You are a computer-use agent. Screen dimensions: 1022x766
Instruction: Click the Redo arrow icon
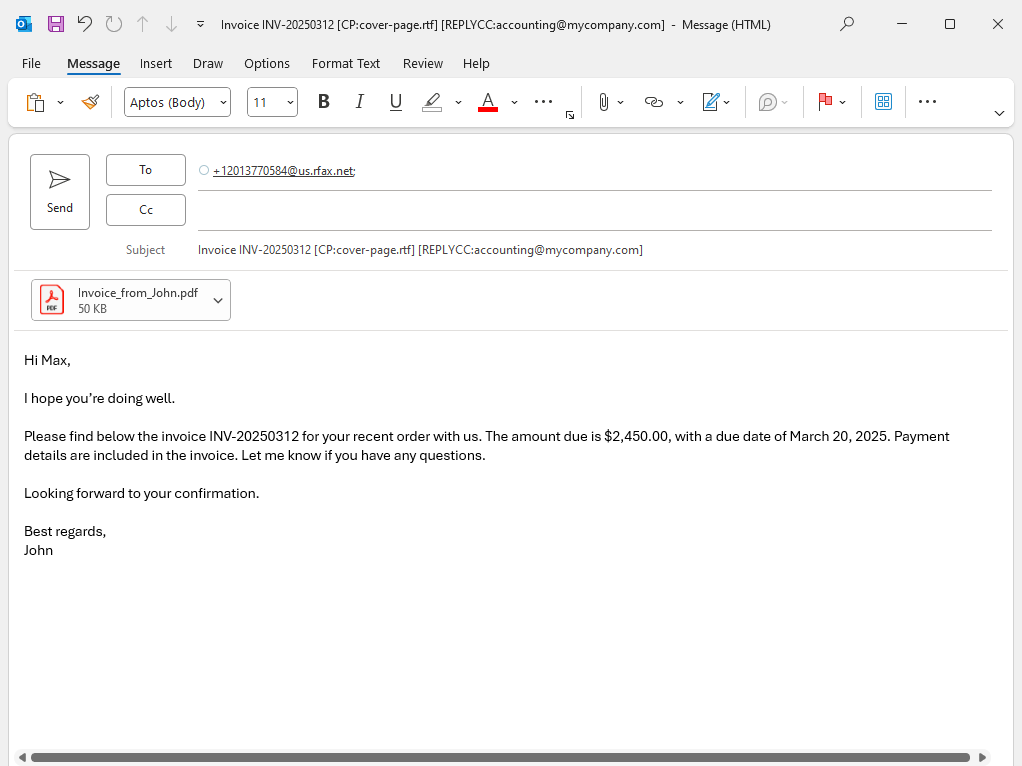coord(114,24)
